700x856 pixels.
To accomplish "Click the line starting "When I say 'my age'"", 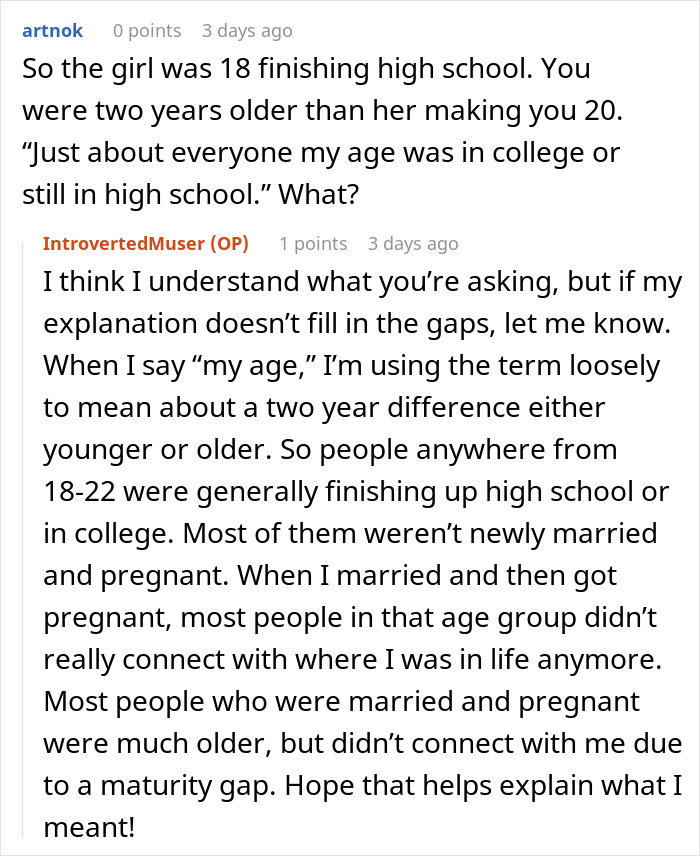I will tap(350, 365).
